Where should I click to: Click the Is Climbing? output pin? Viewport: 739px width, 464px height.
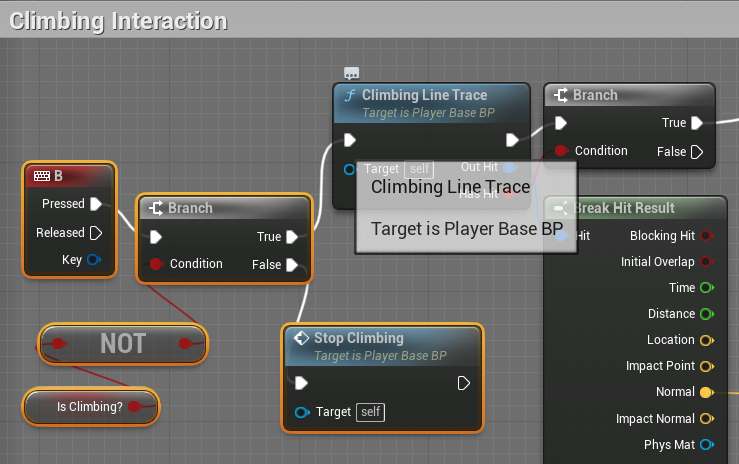coord(134,407)
